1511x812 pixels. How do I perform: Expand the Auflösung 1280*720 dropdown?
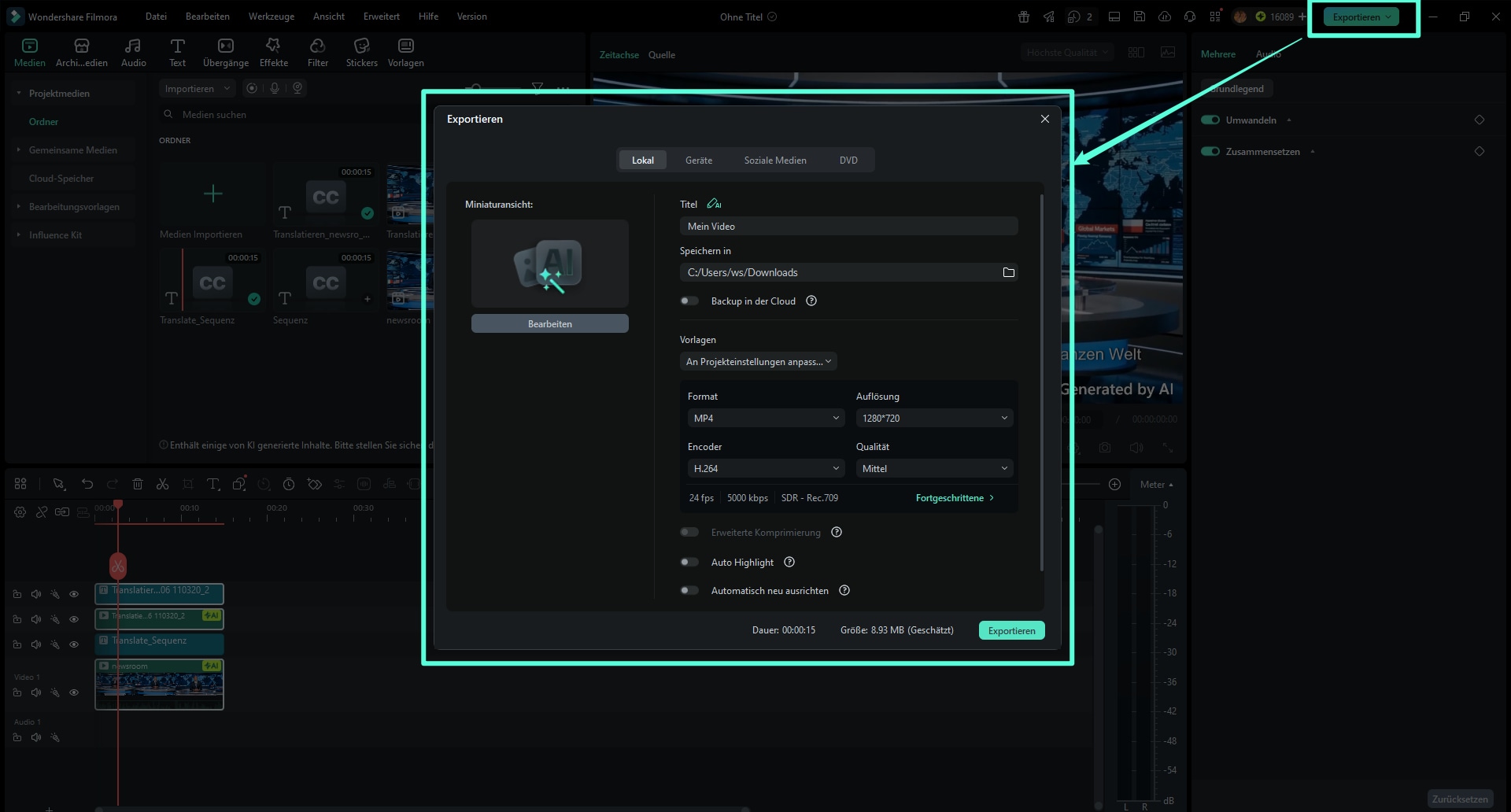click(x=934, y=418)
